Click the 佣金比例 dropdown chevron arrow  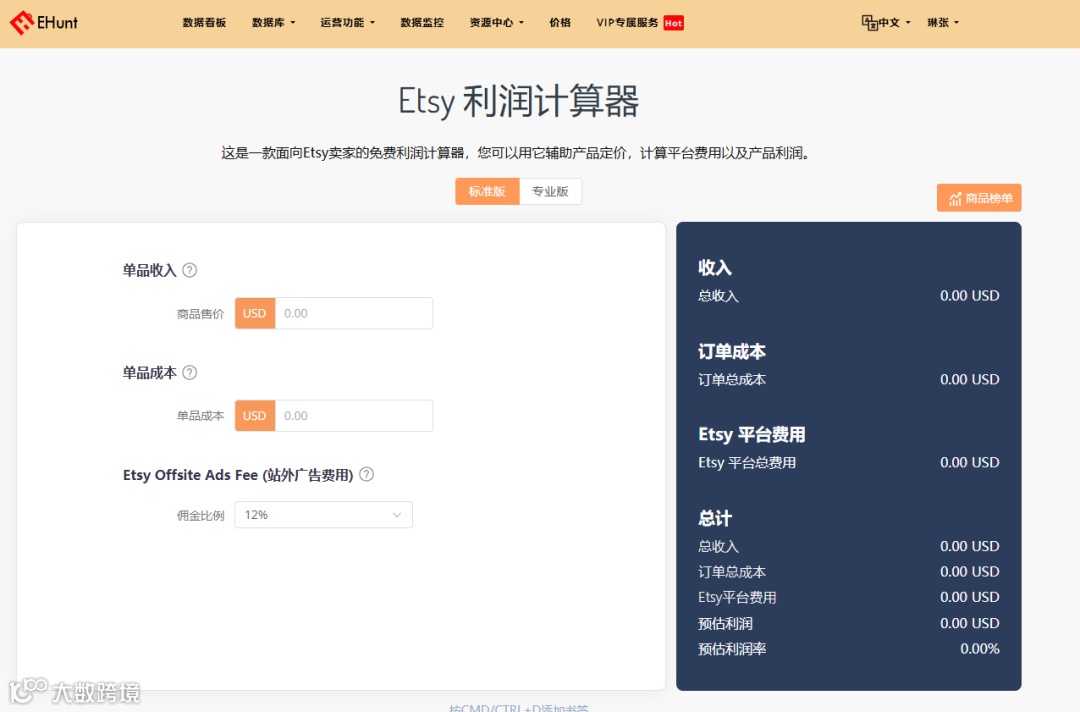[397, 515]
